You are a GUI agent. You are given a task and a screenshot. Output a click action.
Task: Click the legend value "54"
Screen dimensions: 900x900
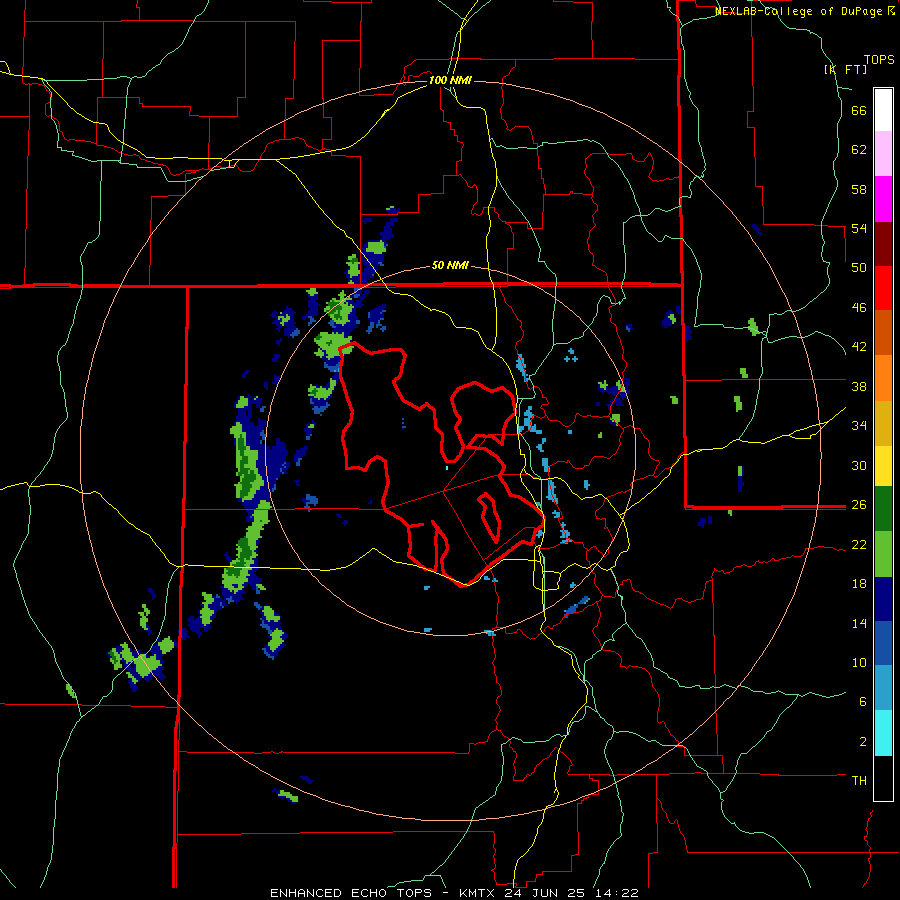coord(859,228)
